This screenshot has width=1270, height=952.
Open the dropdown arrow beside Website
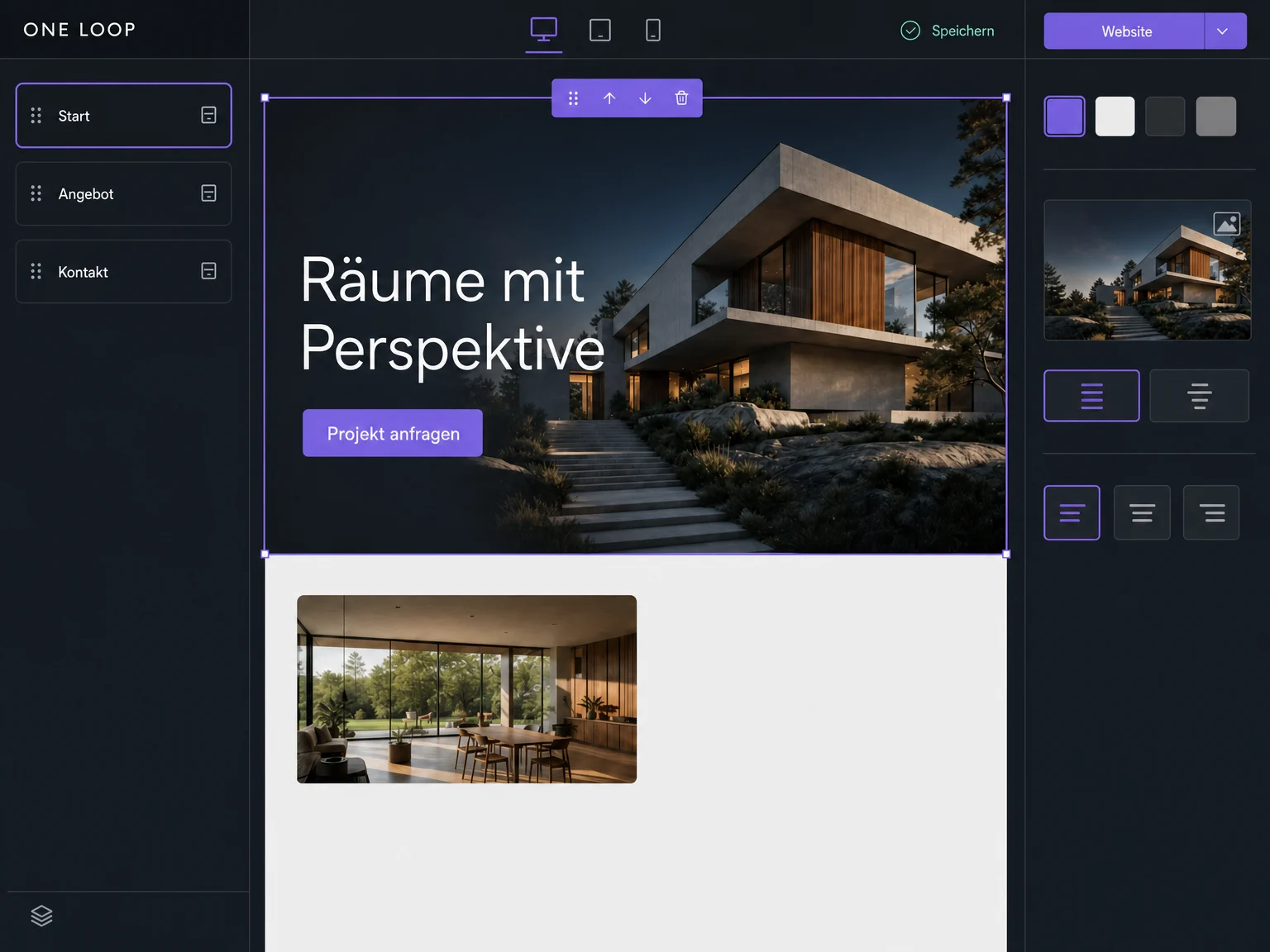tap(1225, 31)
